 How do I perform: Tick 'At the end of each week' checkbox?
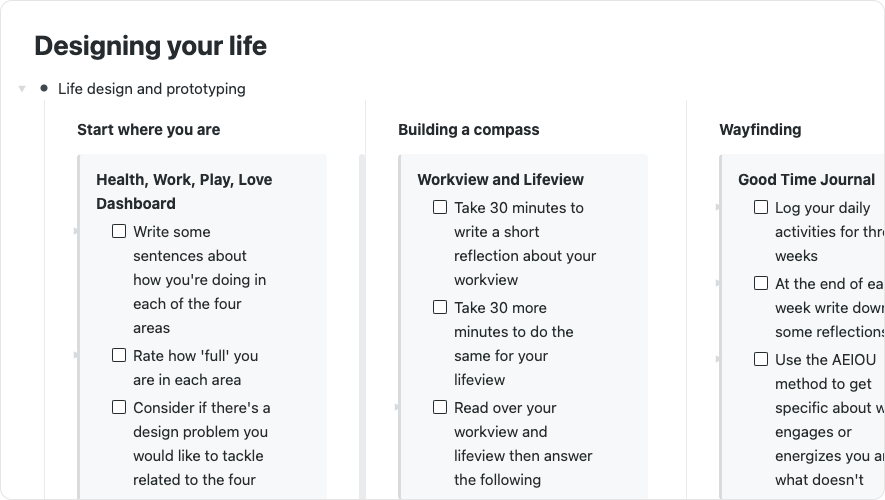click(761, 283)
